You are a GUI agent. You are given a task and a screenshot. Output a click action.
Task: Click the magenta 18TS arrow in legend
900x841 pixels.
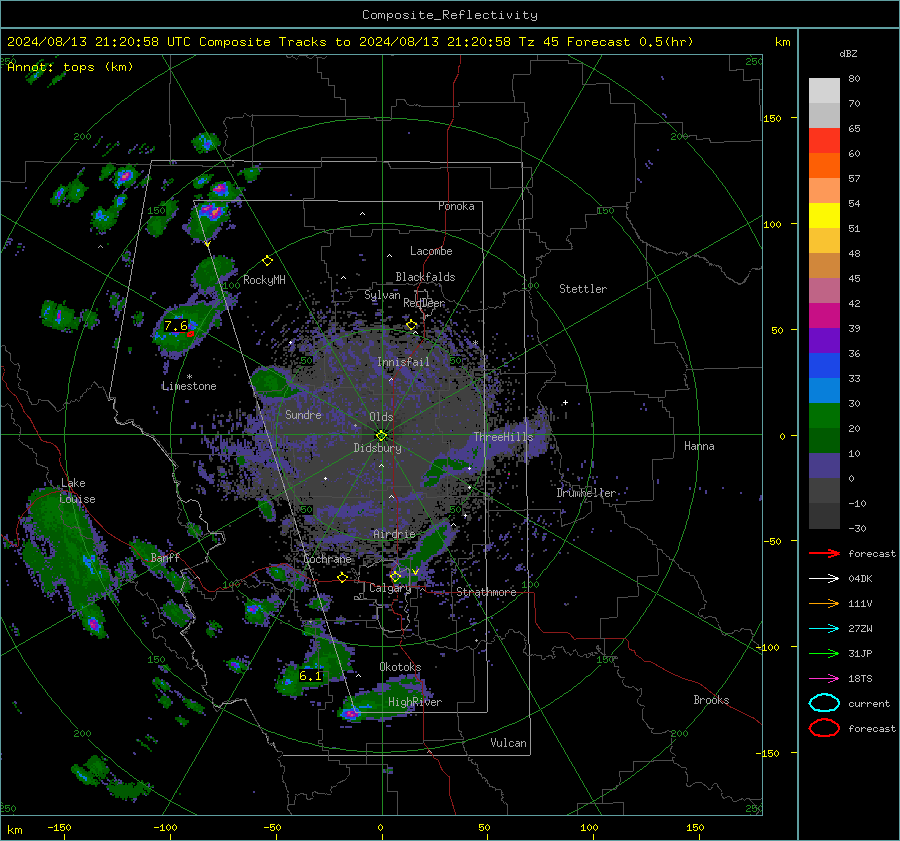(x=824, y=679)
